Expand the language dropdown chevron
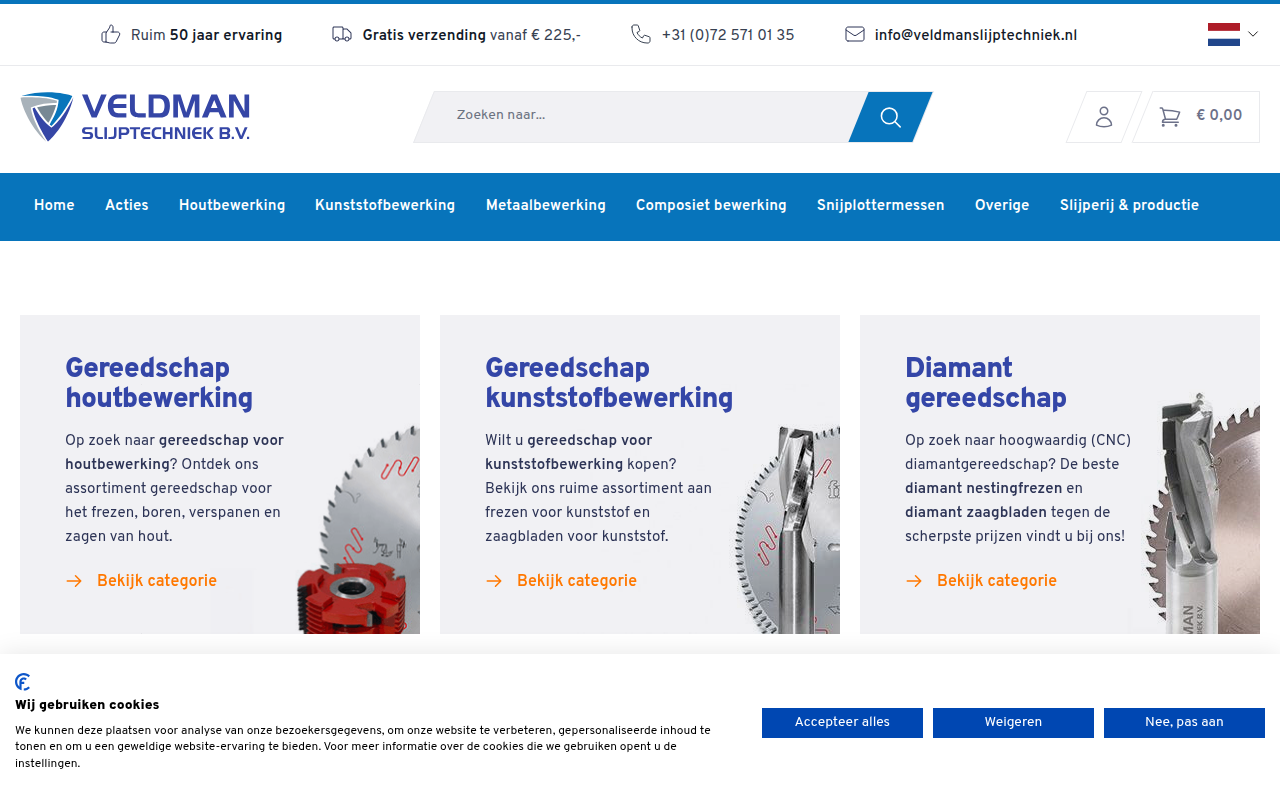The image size is (1280, 800). click(1253, 34)
